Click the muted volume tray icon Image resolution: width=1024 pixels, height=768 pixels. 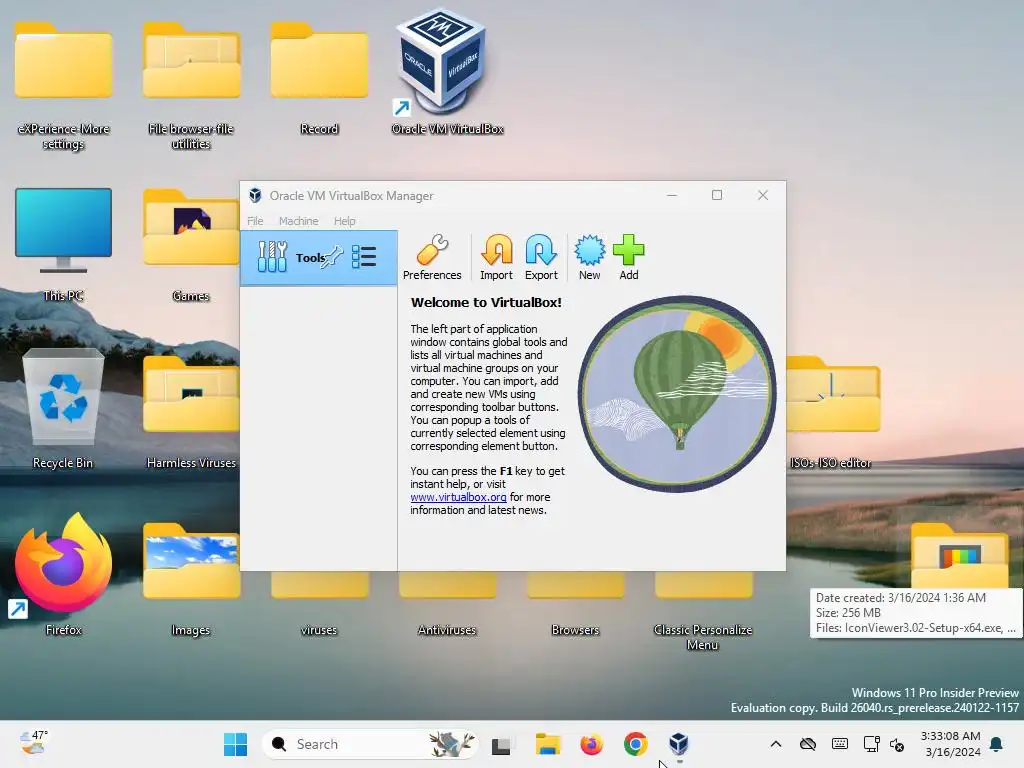click(897, 744)
